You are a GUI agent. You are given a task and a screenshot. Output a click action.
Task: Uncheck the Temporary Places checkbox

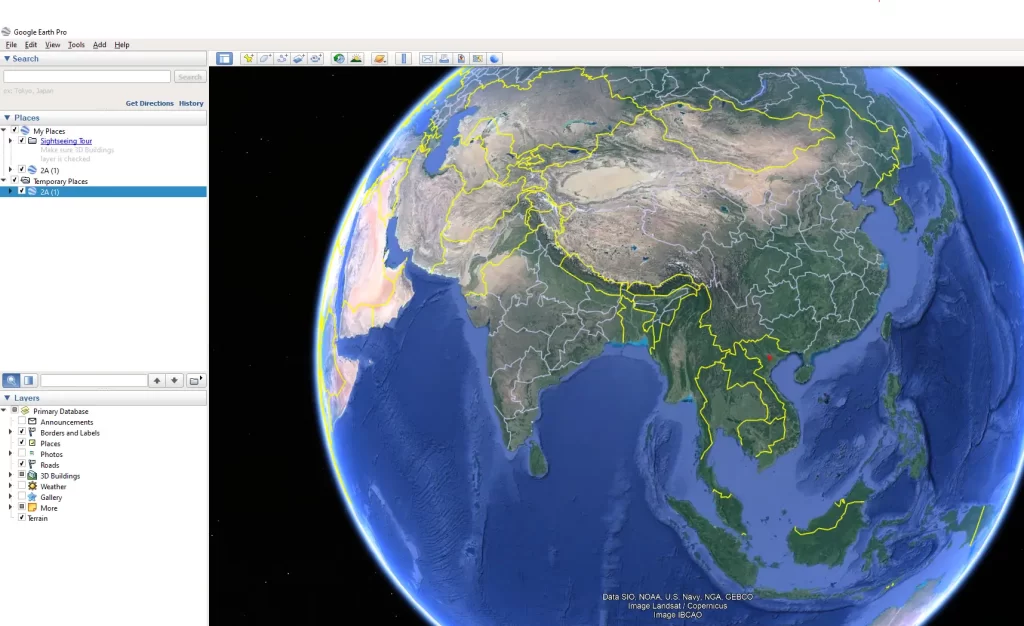click(x=14, y=181)
